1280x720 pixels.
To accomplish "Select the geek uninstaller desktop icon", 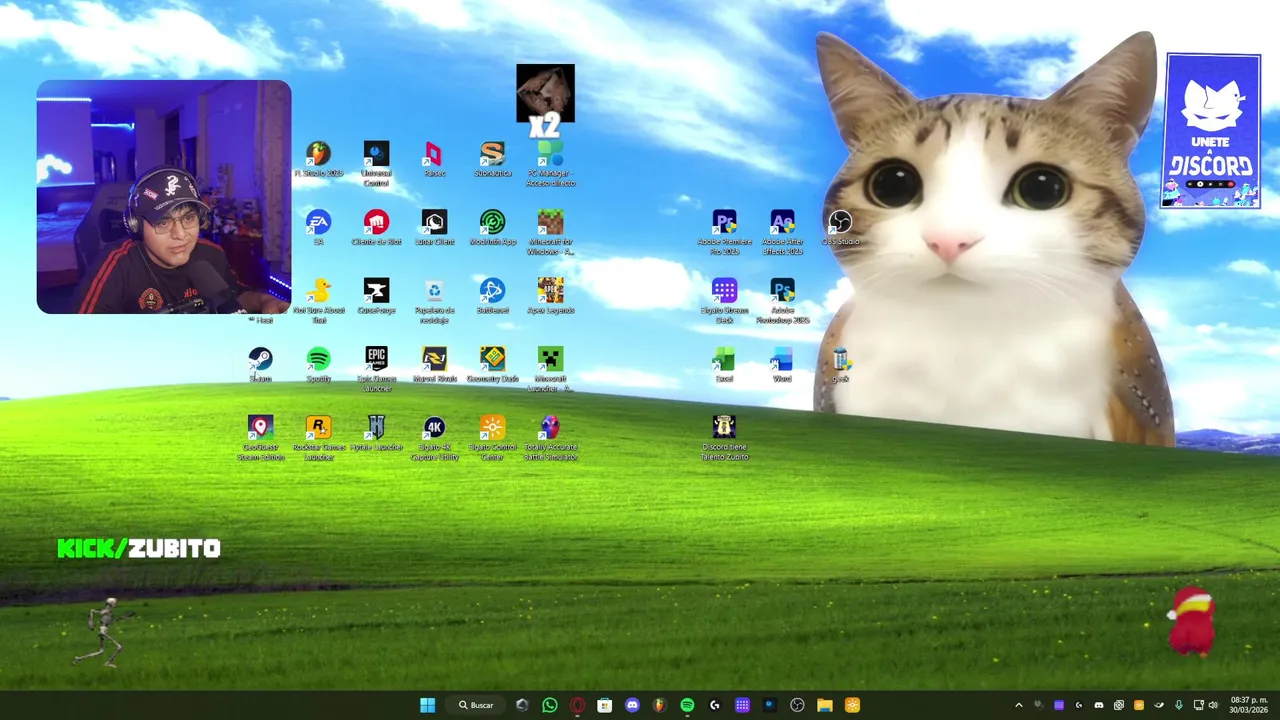I will tap(840, 365).
